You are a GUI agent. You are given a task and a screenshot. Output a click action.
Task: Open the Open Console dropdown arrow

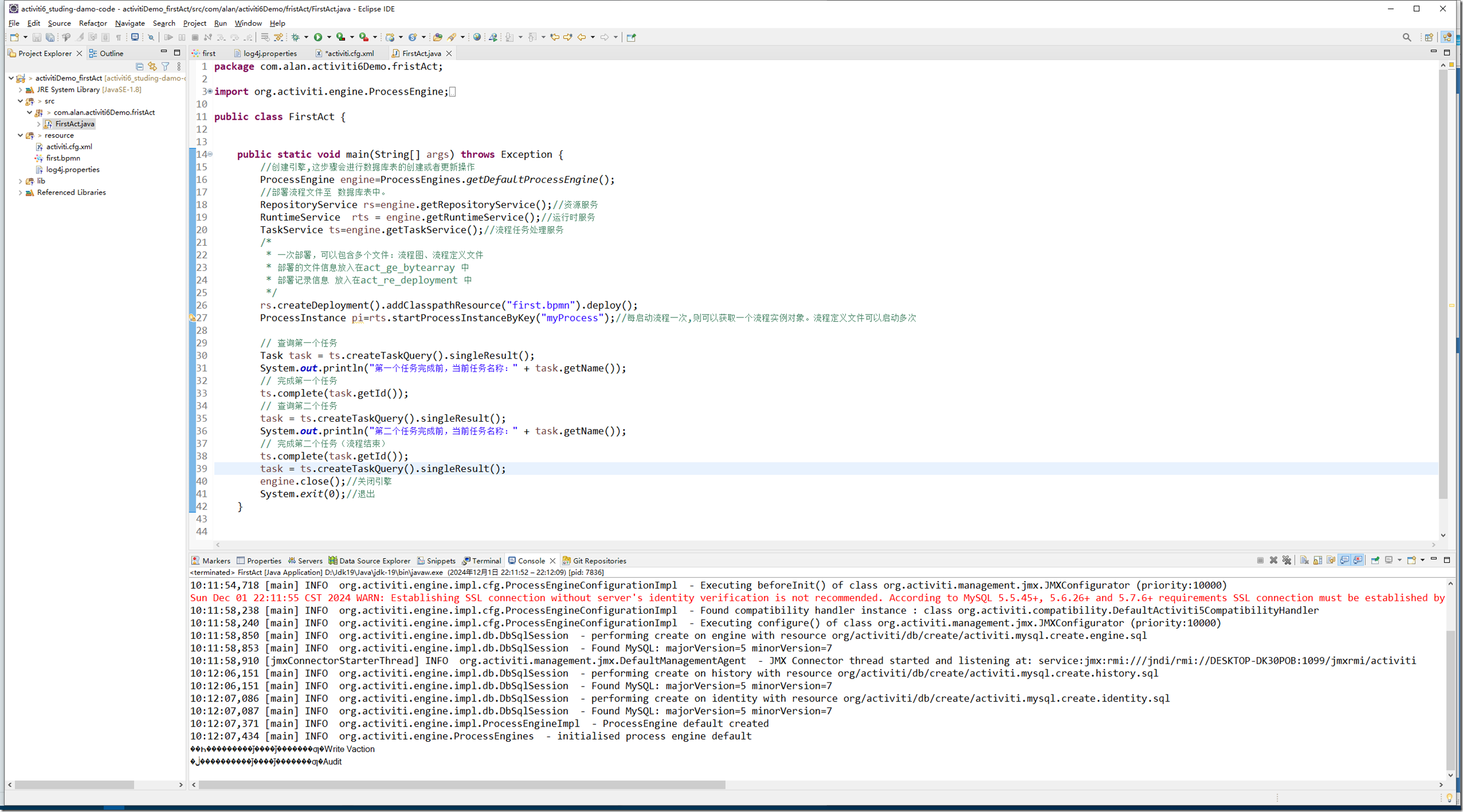point(1422,560)
